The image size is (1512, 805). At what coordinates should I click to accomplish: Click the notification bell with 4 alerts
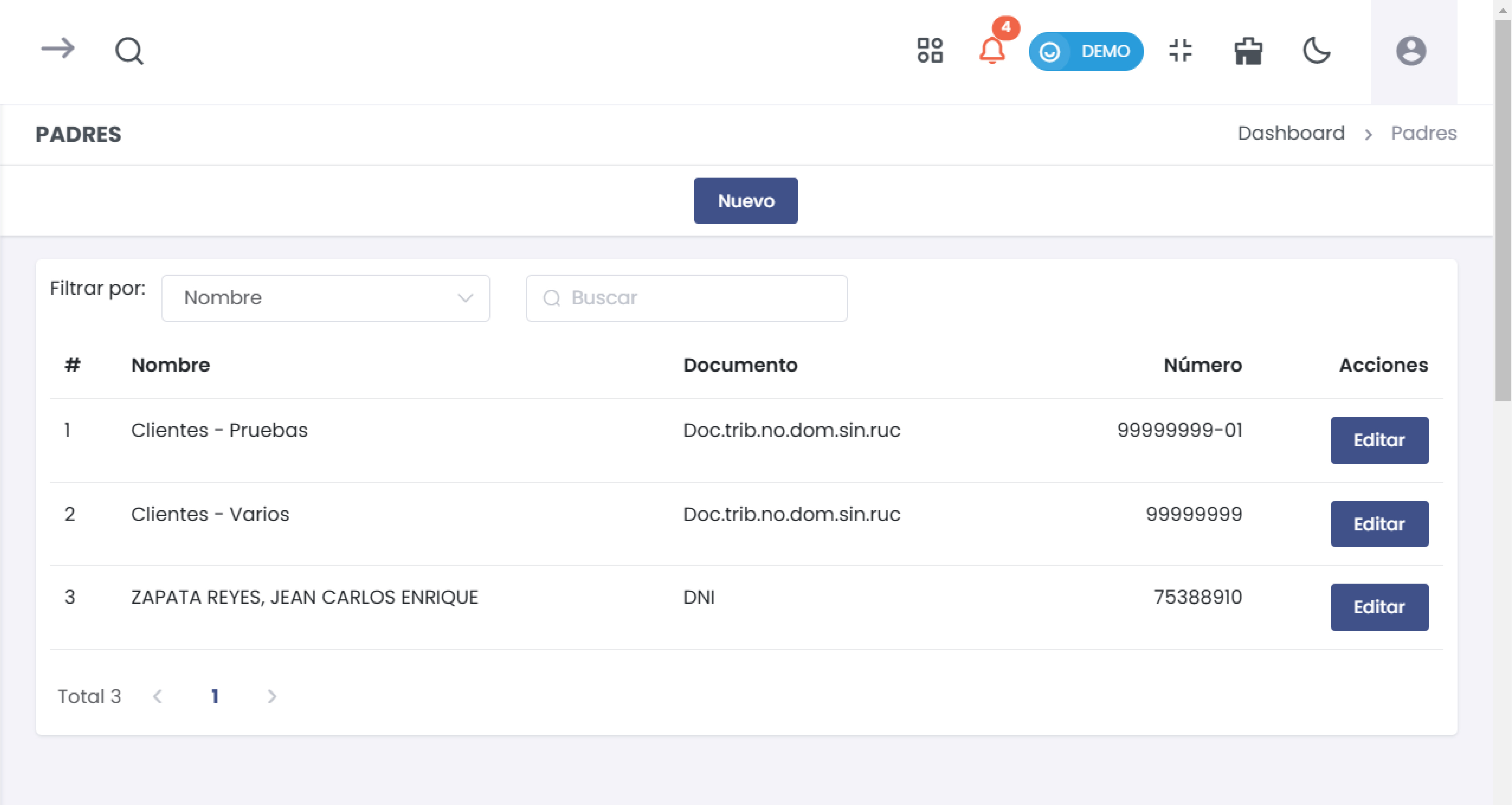click(x=992, y=52)
